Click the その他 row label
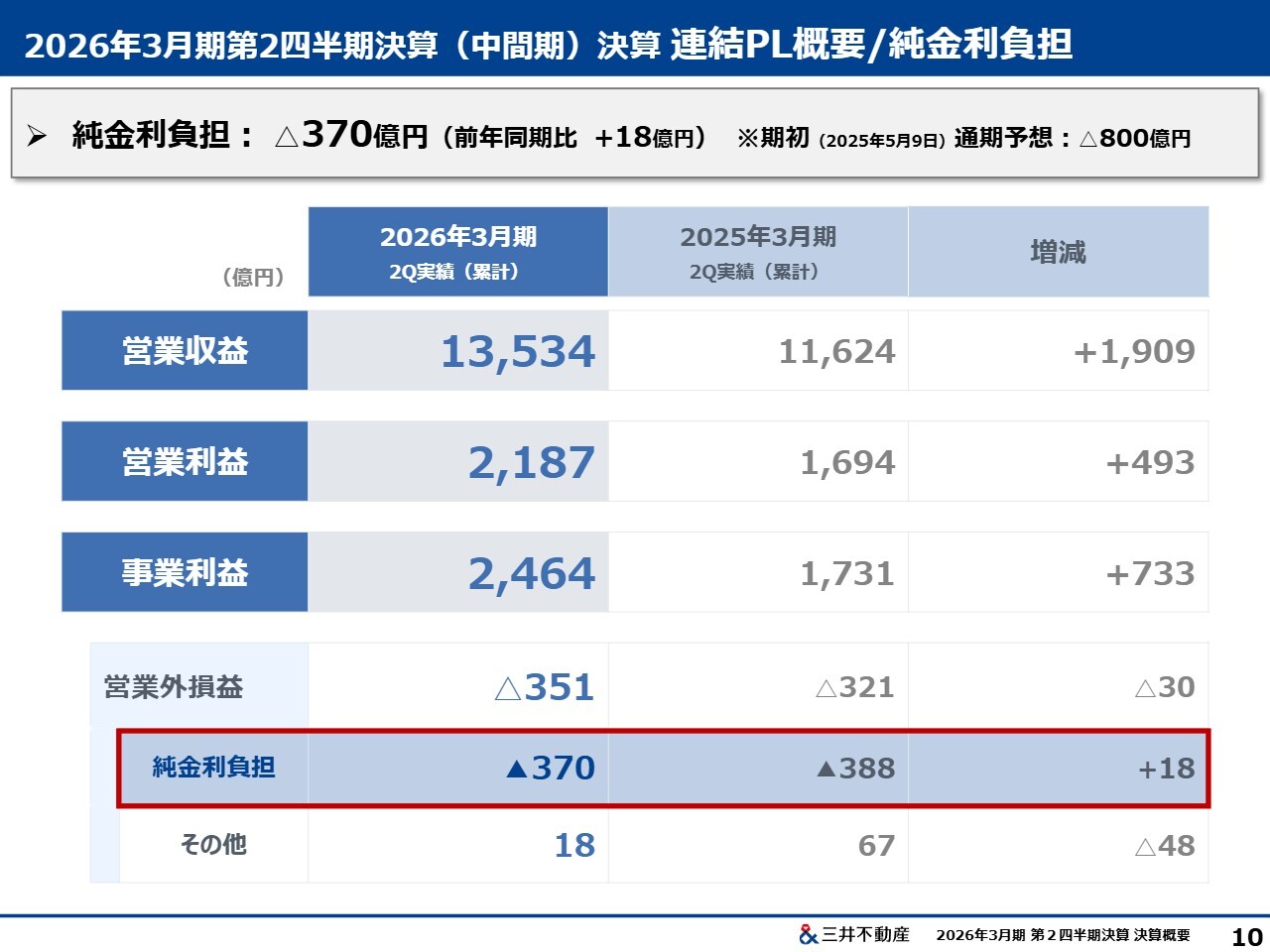 click(x=213, y=845)
